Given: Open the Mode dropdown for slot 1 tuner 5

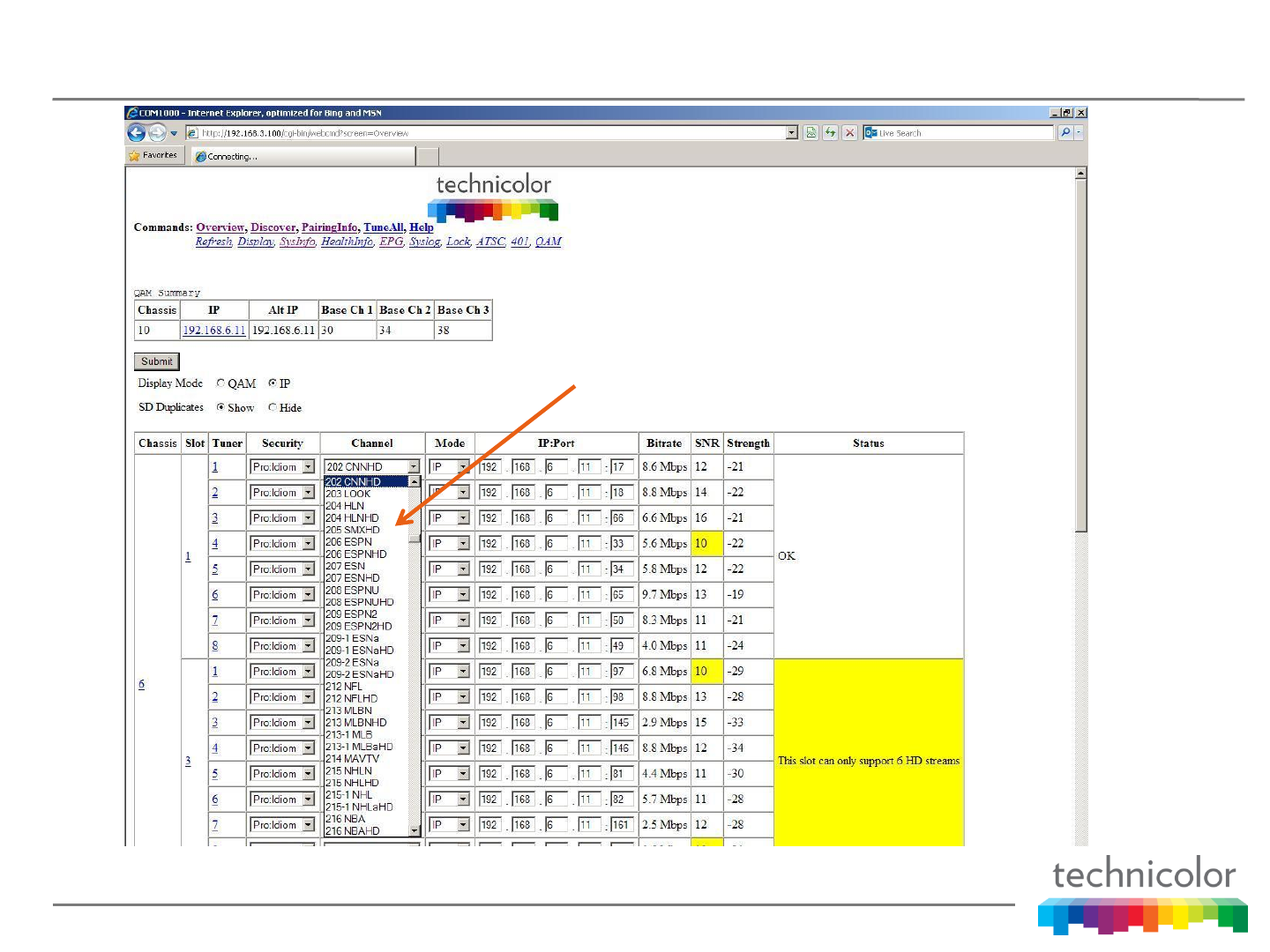Looking at the screenshot, I should coord(463,569).
